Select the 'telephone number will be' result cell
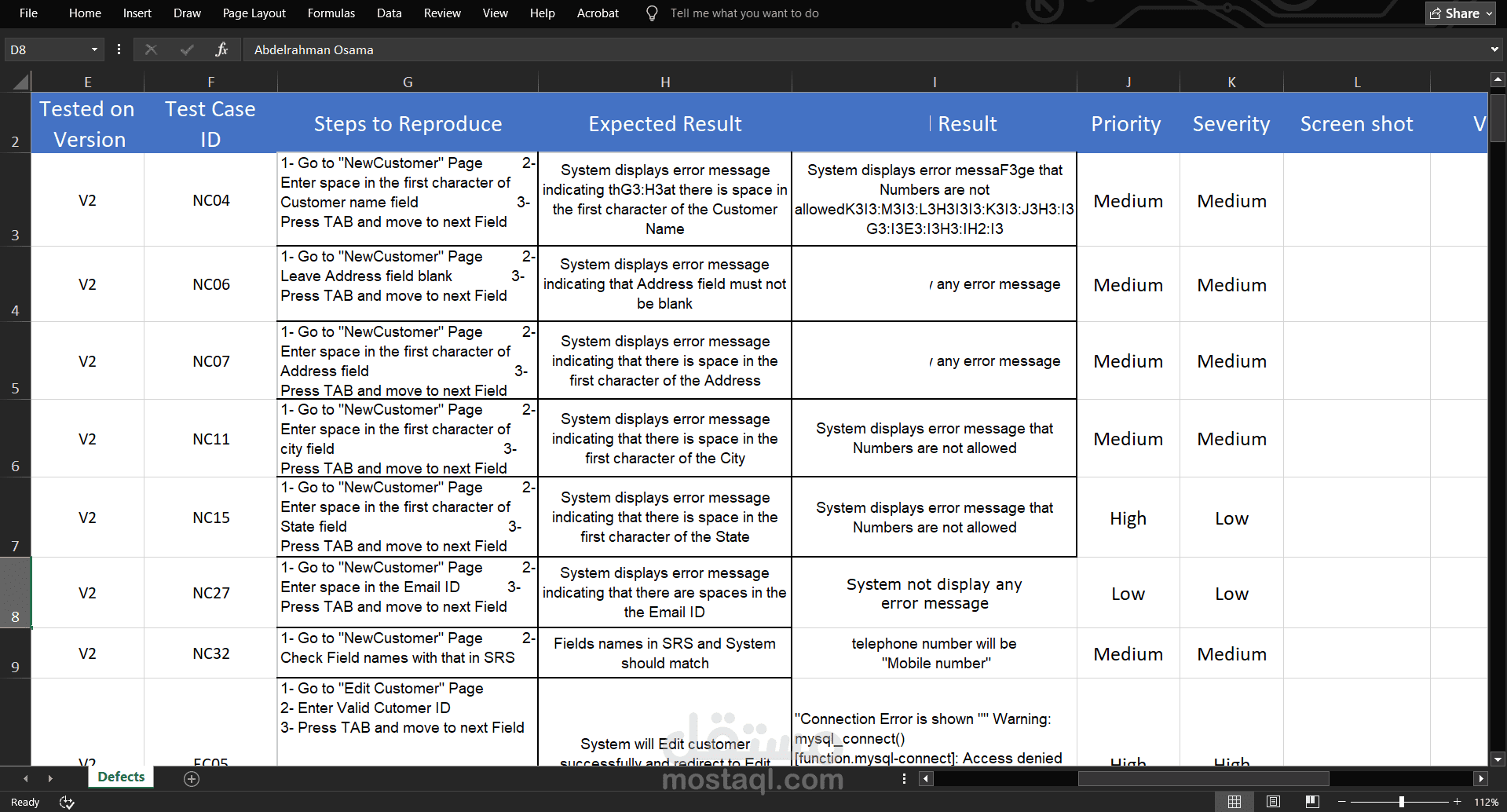 tap(935, 653)
